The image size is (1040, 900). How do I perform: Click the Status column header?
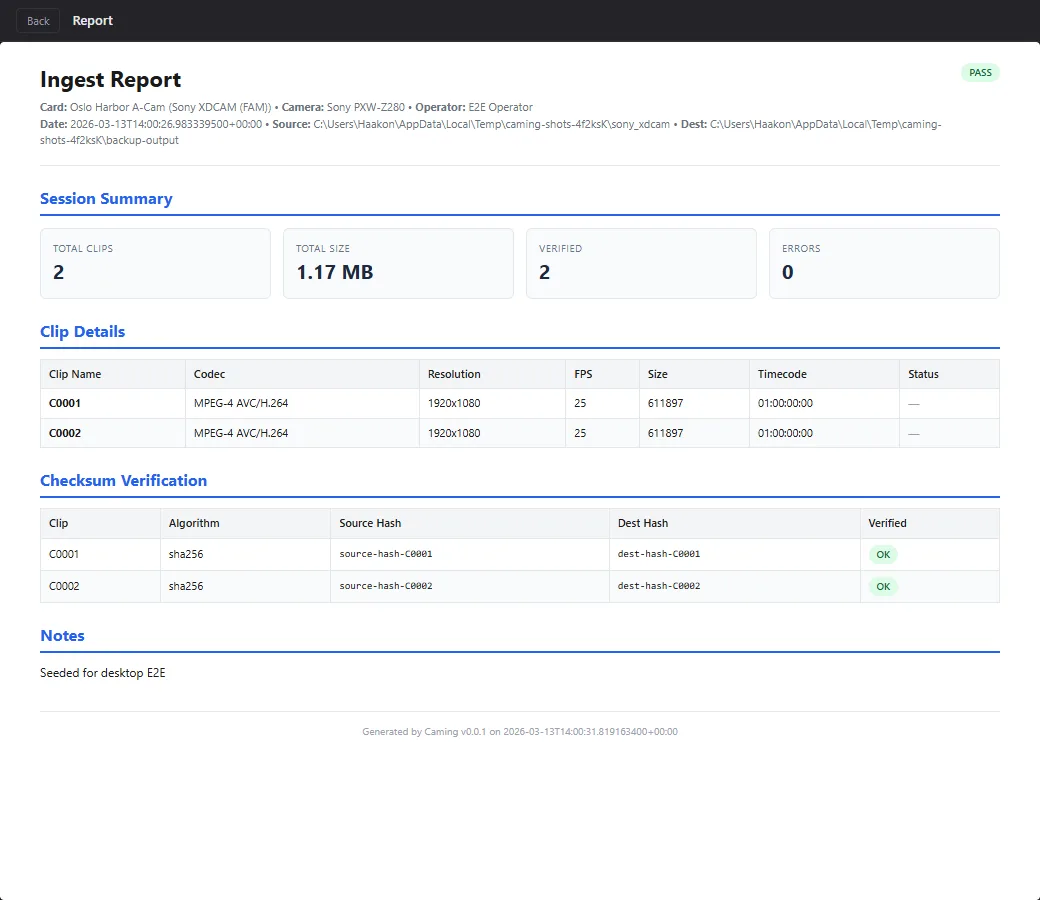coord(922,373)
